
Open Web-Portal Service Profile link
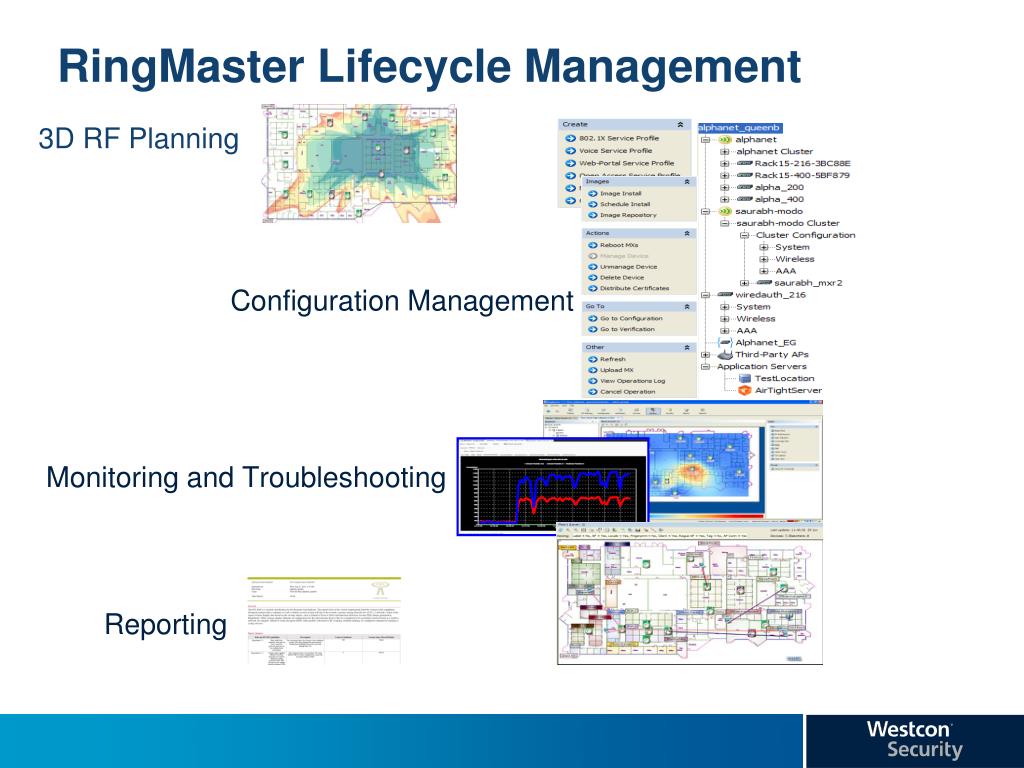pos(626,163)
